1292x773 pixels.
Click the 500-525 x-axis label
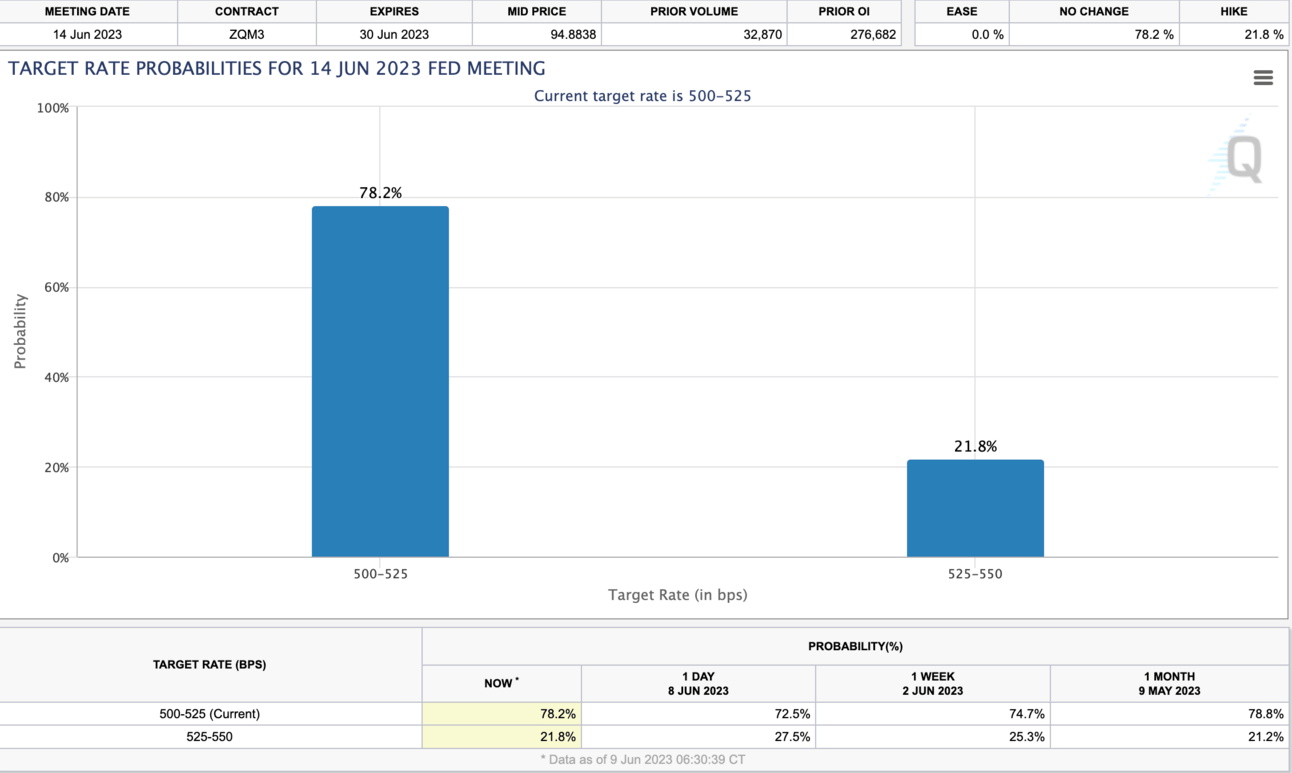pyautogui.click(x=380, y=574)
